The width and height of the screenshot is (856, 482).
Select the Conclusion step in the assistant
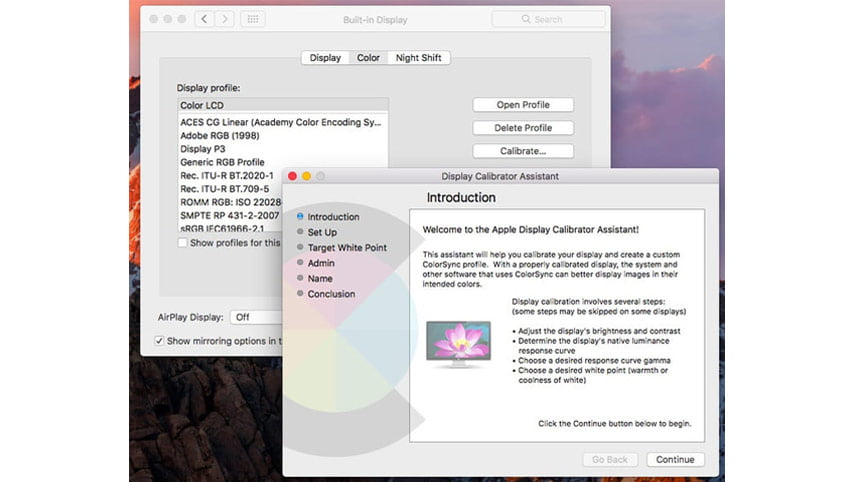(x=325, y=294)
